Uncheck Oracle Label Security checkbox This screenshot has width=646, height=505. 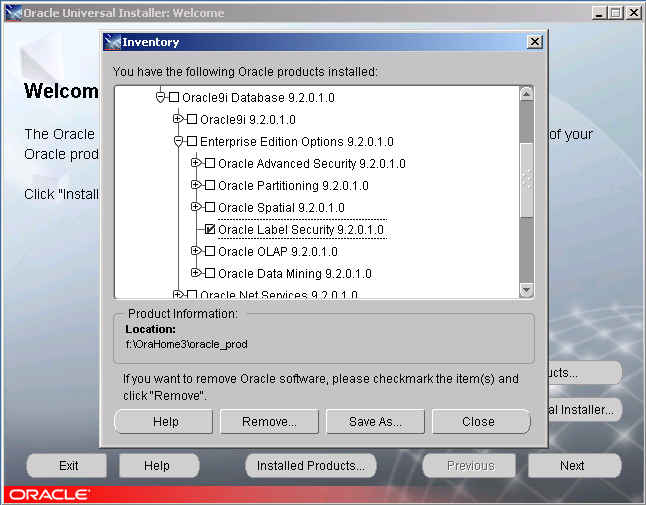(210, 229)
